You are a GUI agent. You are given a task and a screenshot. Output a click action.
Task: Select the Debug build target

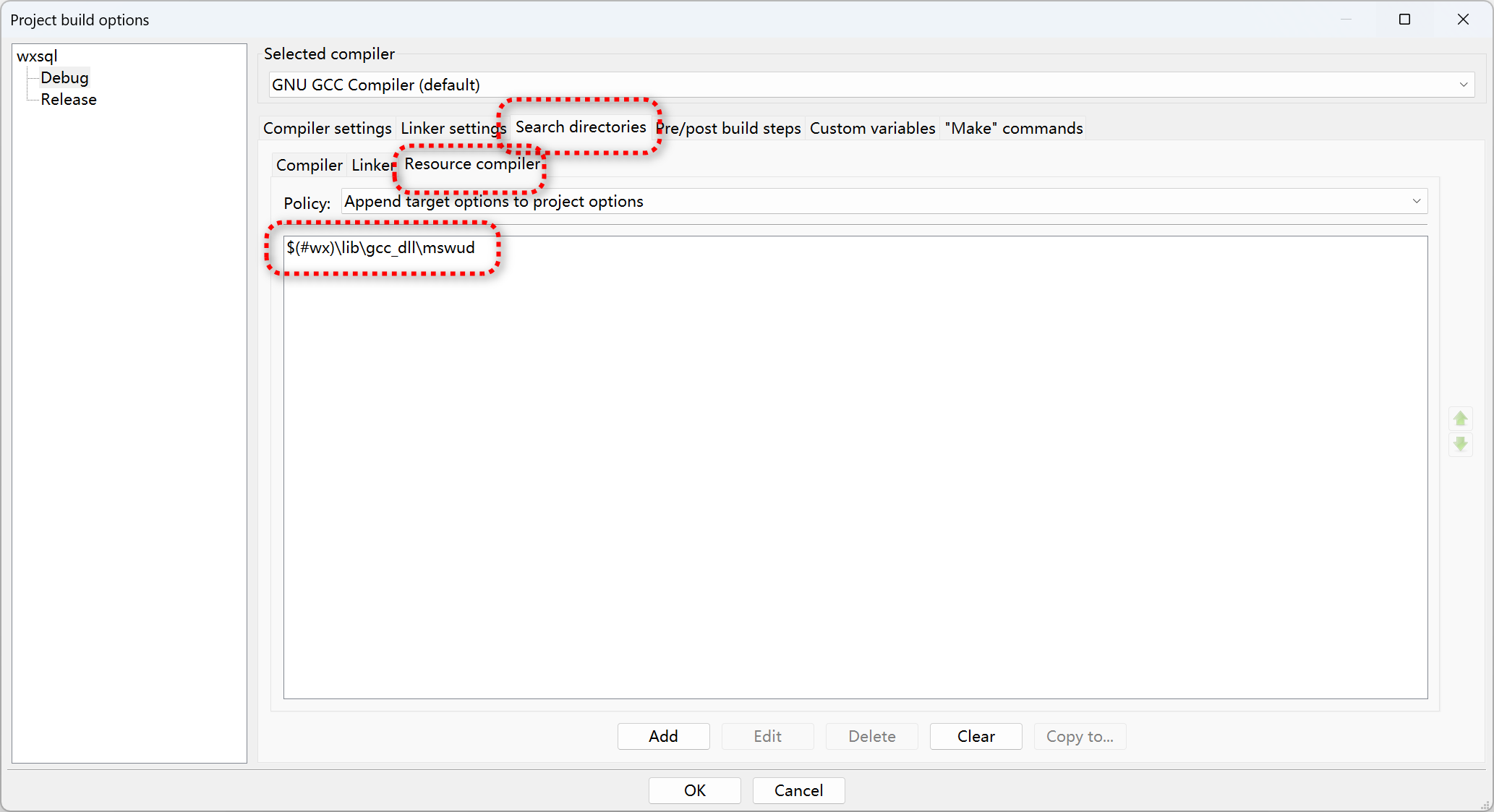[x=64, y=77]
